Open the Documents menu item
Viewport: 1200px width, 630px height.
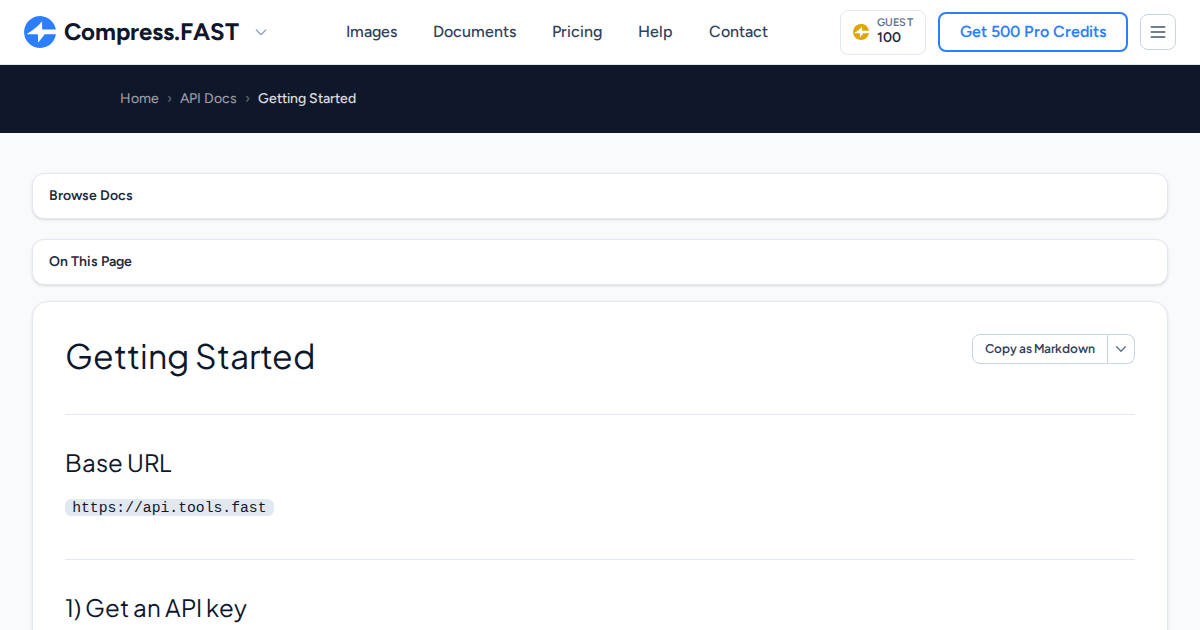475,32
